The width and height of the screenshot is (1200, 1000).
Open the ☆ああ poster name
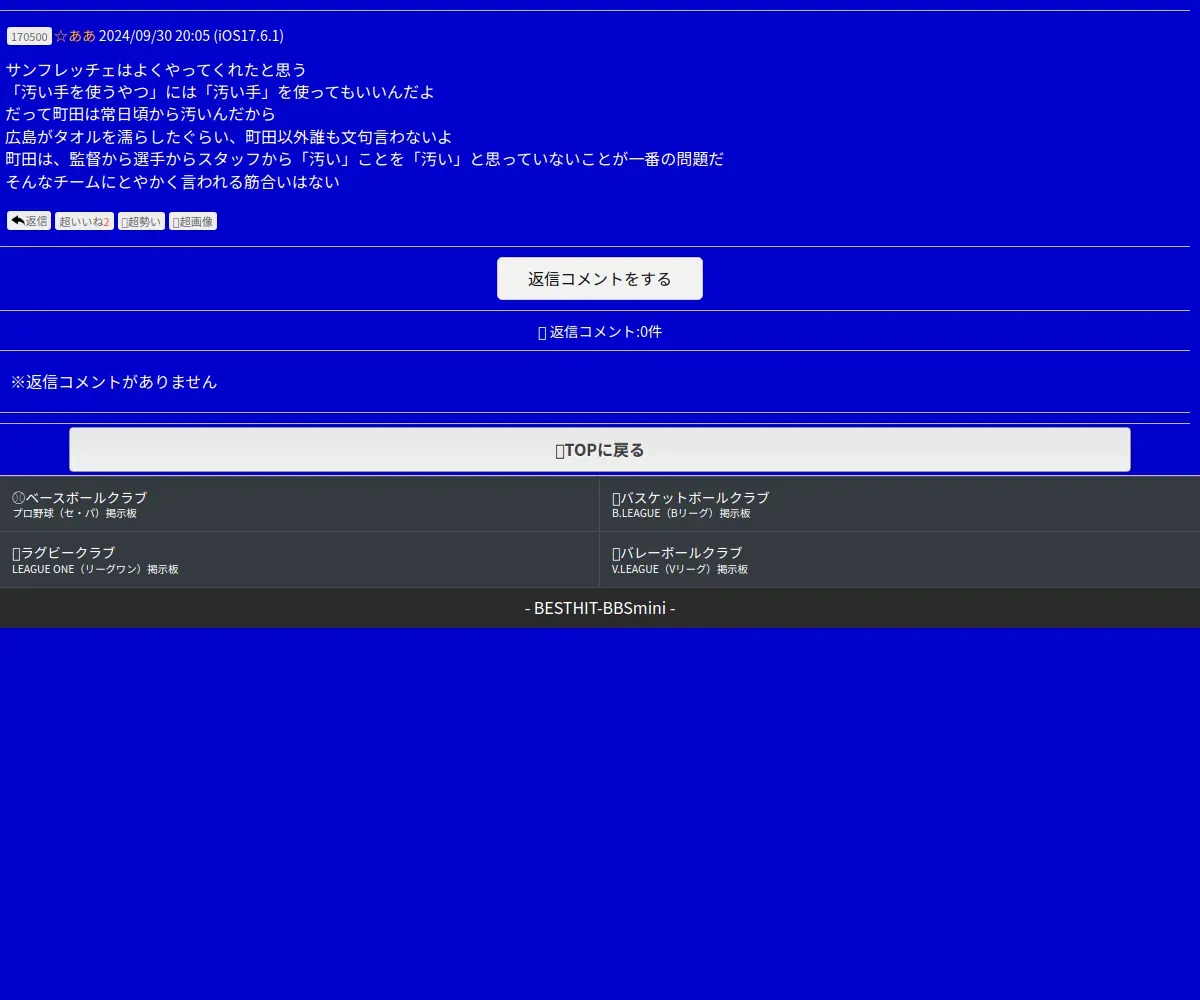(x=75, y=36)
